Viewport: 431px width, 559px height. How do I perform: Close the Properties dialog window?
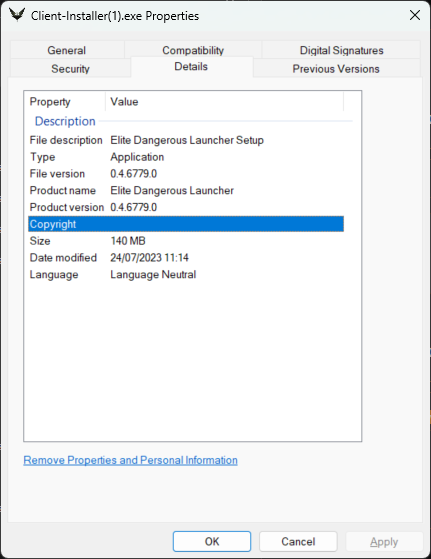tap(415, 15)
